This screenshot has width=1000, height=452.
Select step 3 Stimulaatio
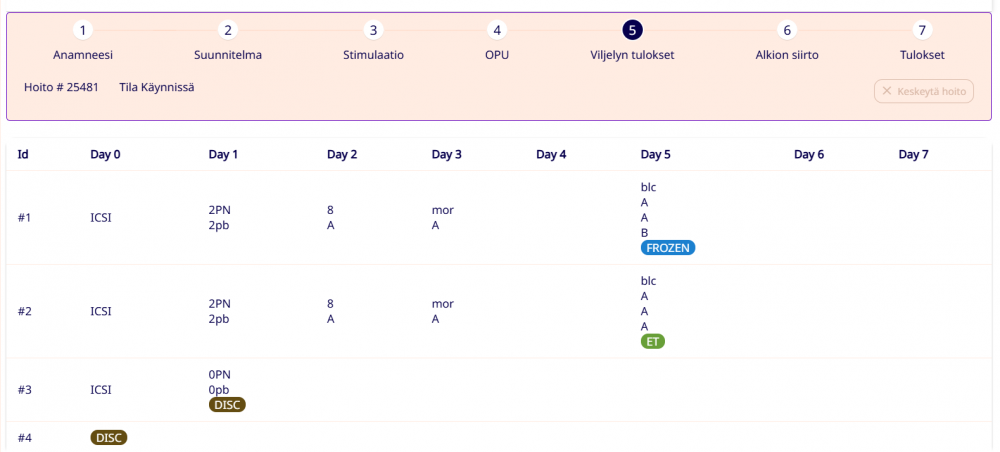(373, 31)
